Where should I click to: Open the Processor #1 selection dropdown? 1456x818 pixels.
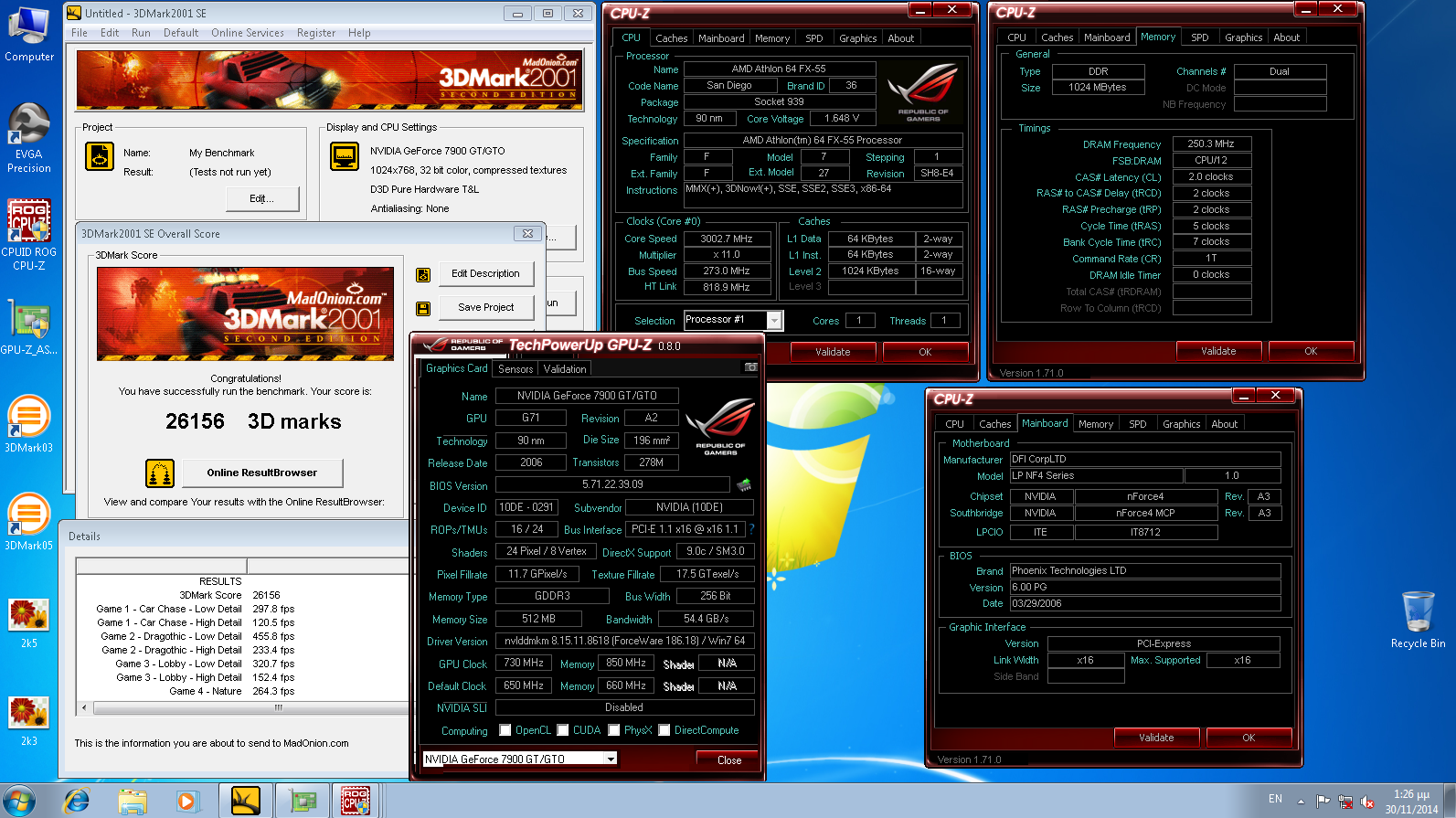click(775, 320)
